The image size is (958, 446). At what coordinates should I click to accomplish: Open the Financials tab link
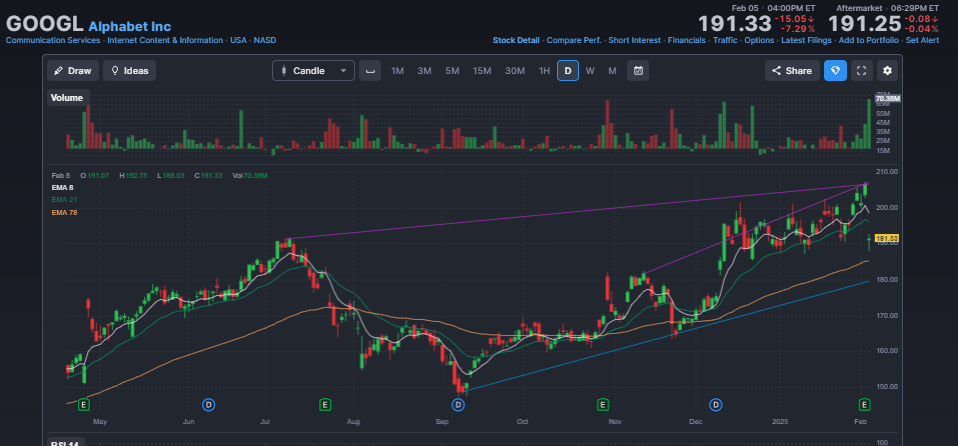tap(687, 40)
